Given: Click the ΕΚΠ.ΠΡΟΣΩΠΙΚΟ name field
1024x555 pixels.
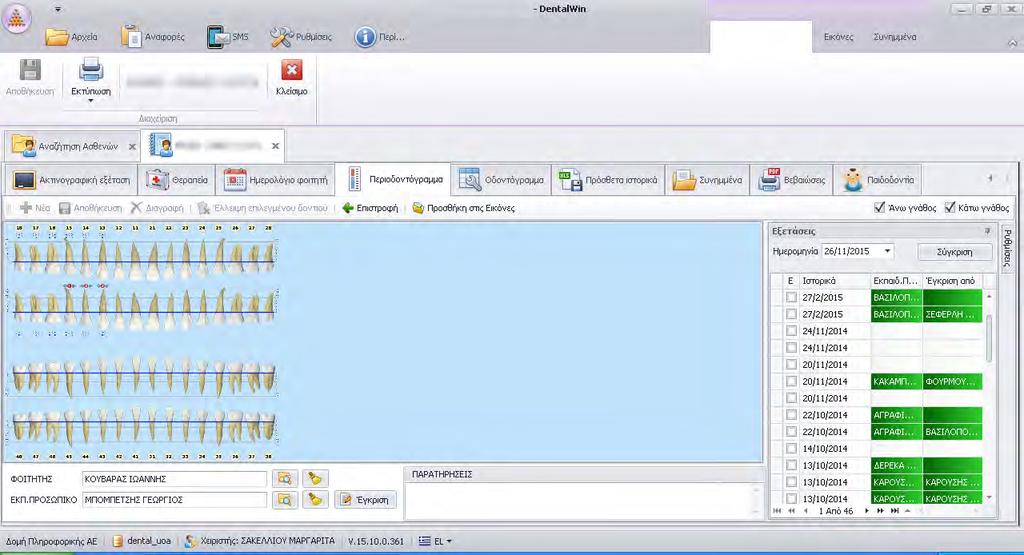Looking at the screenshot, I should coord(174,500).
